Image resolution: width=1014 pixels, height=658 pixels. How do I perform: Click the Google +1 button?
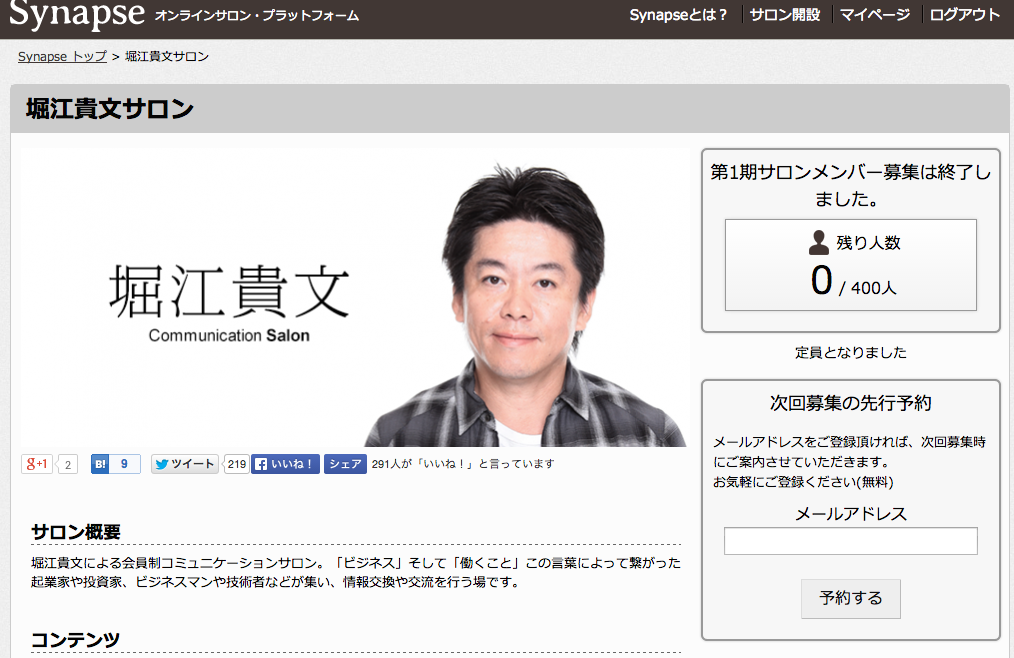pyautogui.click(x=36, y=464)
